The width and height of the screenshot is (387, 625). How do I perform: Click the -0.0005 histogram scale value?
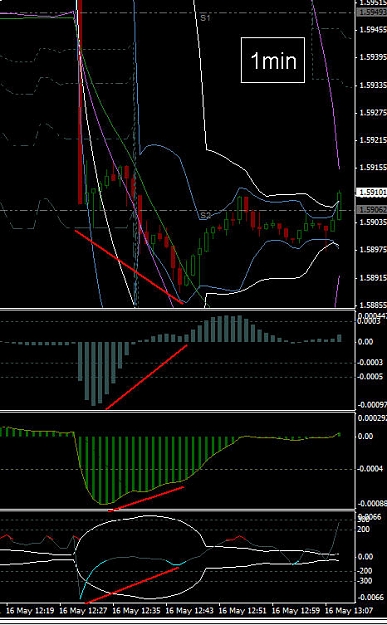(371, 377)
